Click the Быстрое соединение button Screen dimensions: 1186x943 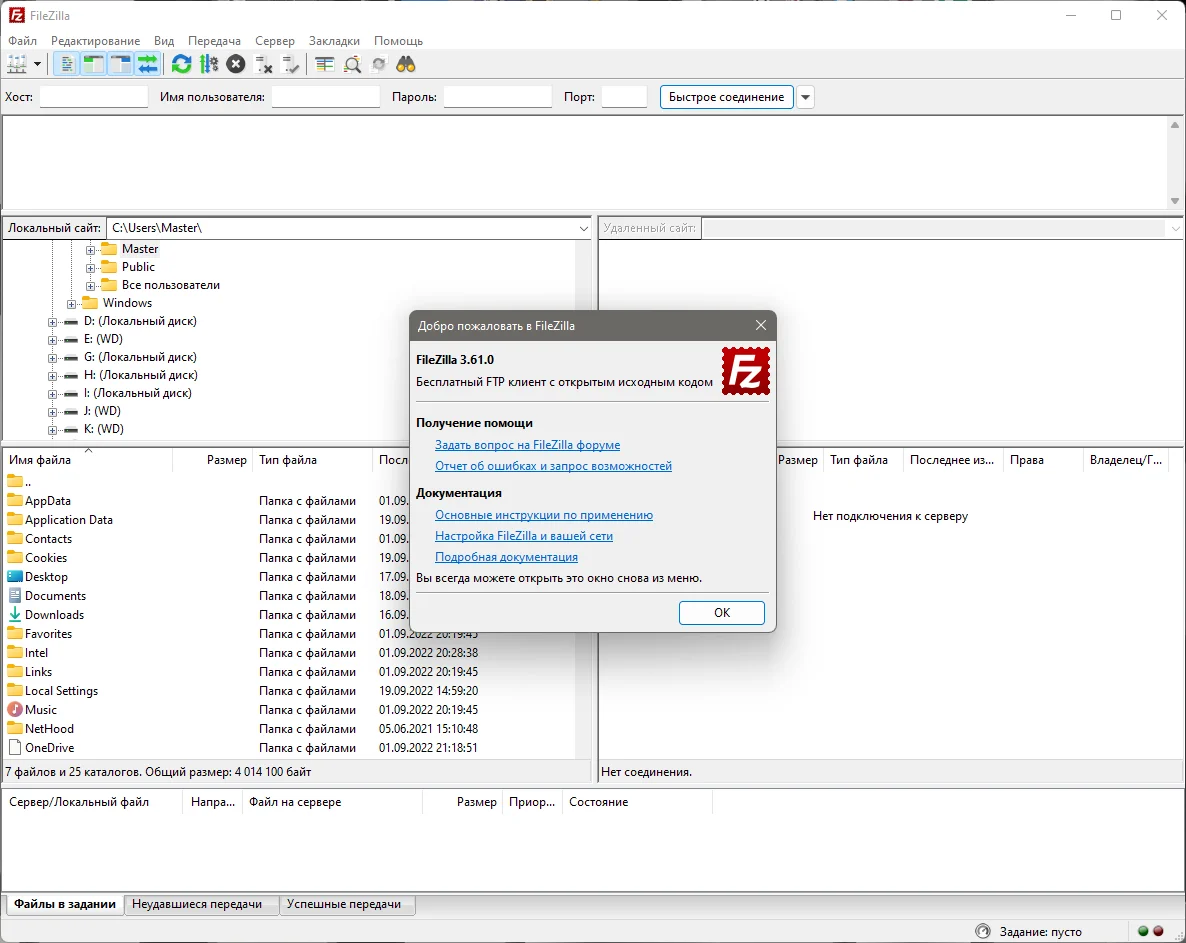(726, 97)
